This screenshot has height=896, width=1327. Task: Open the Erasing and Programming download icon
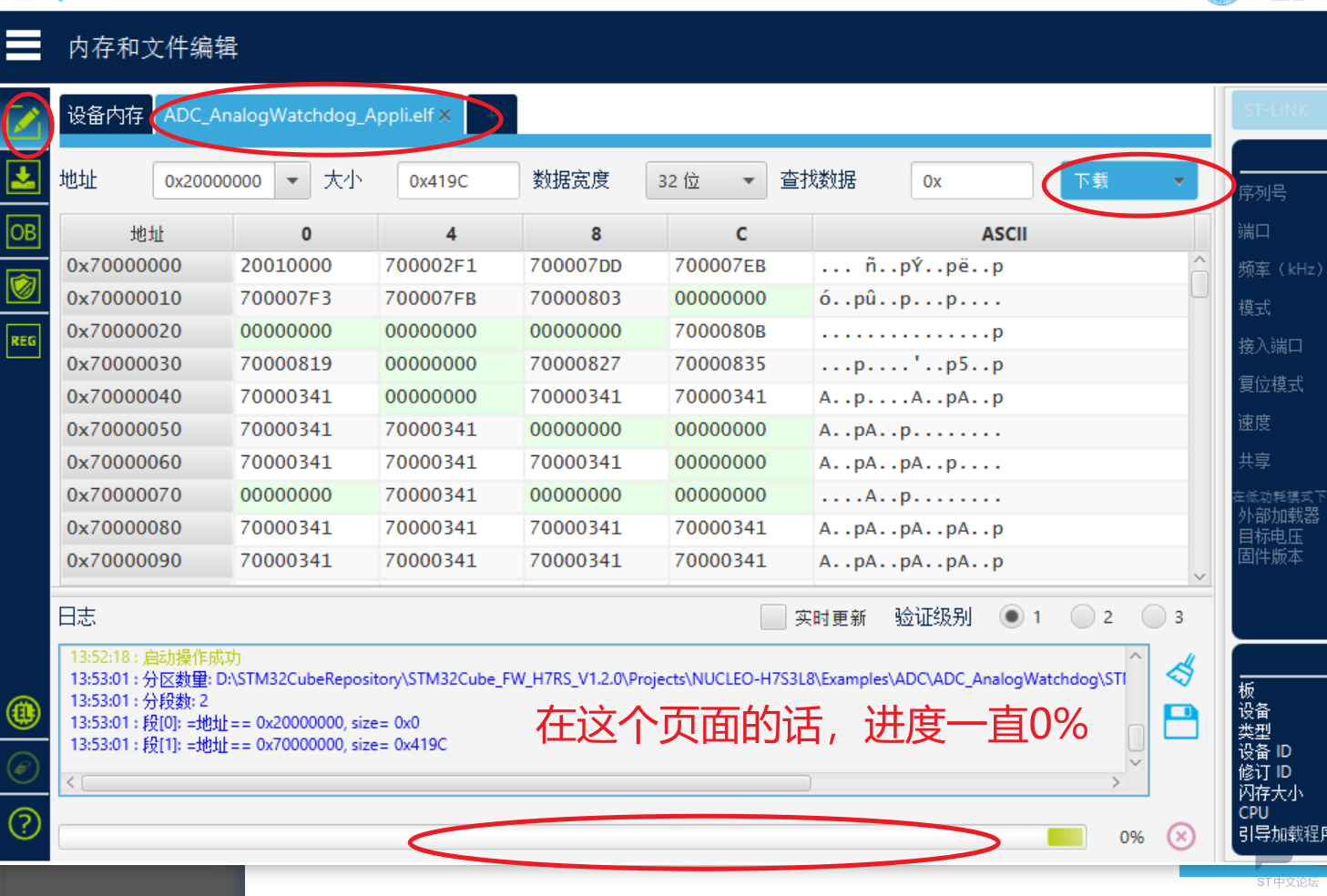24,177
